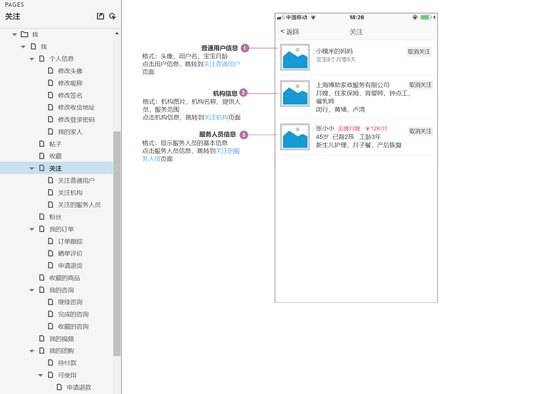The height and width of the screenshot is (394, 550).
Task: Click the image placeholder for 张小小
Action: pos(295,137)
